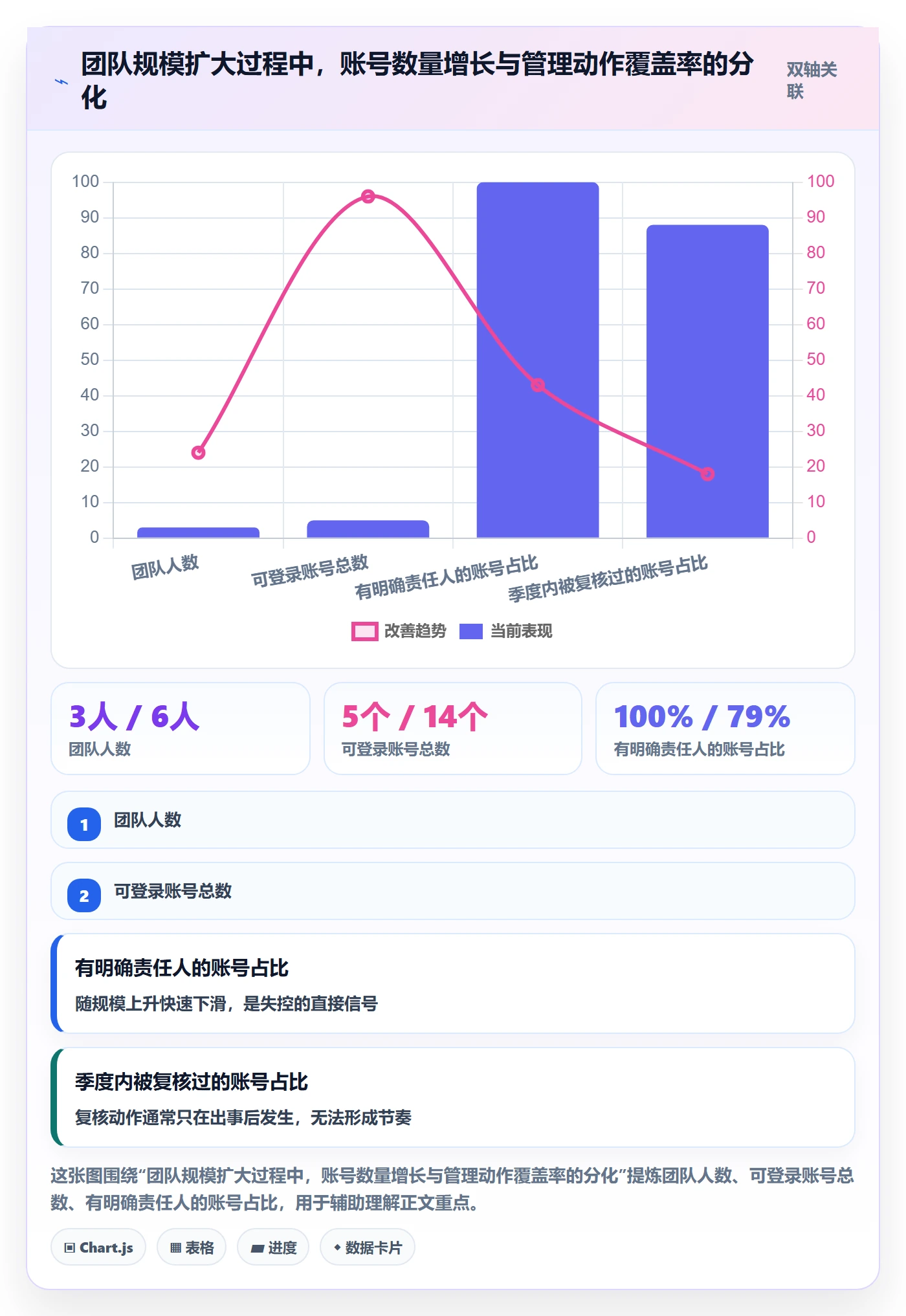
Task: Select the 5个 / 14个 stat card
Action: (453, 729)
